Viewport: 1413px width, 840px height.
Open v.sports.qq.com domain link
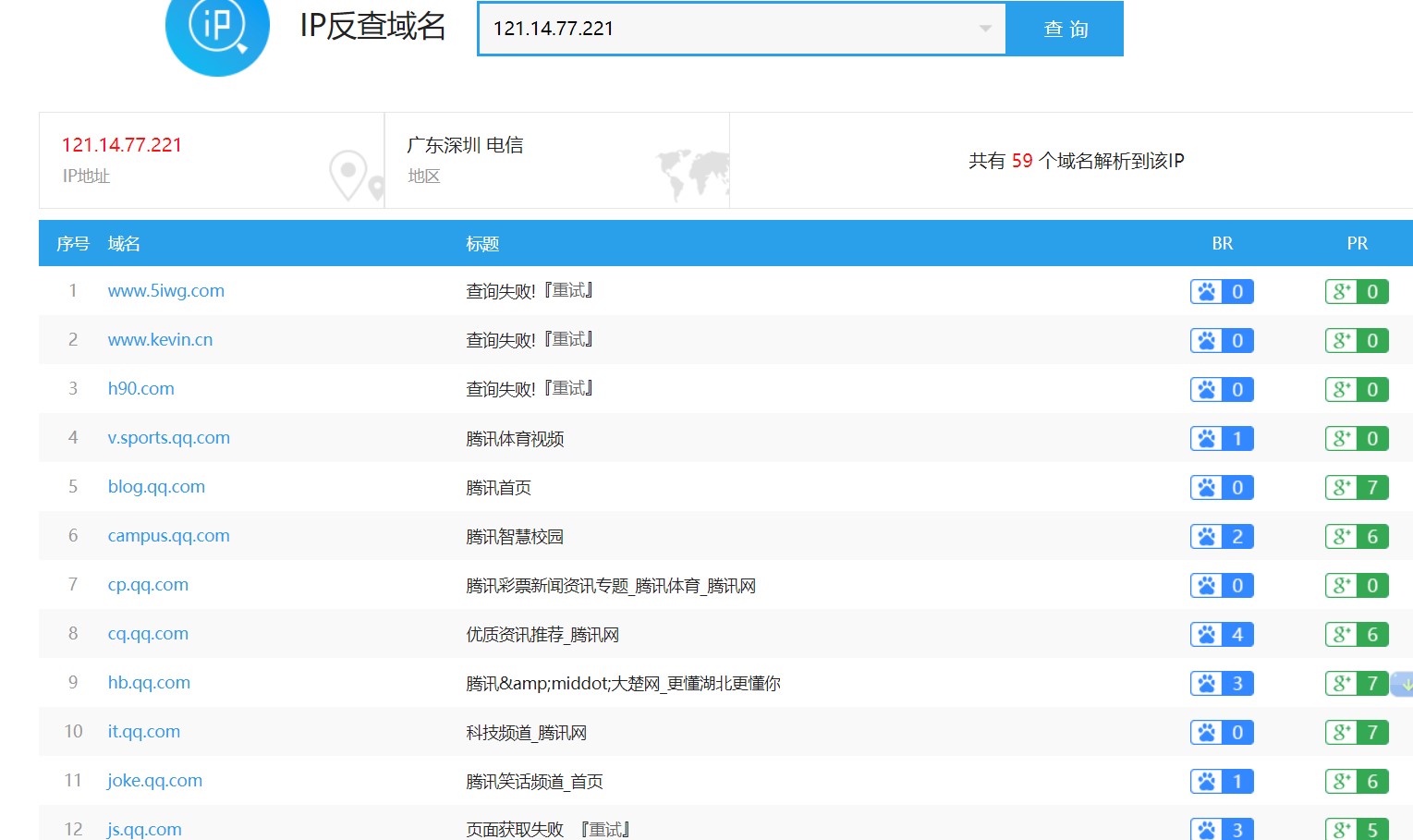(x=168, y=438)
